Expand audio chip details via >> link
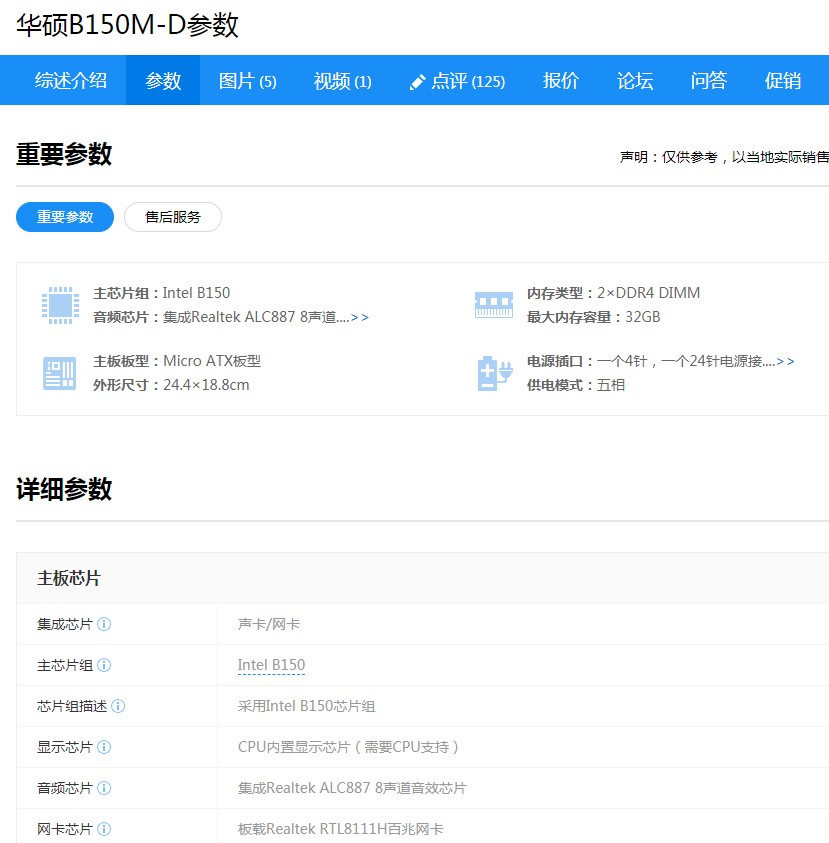 point(360,317)
